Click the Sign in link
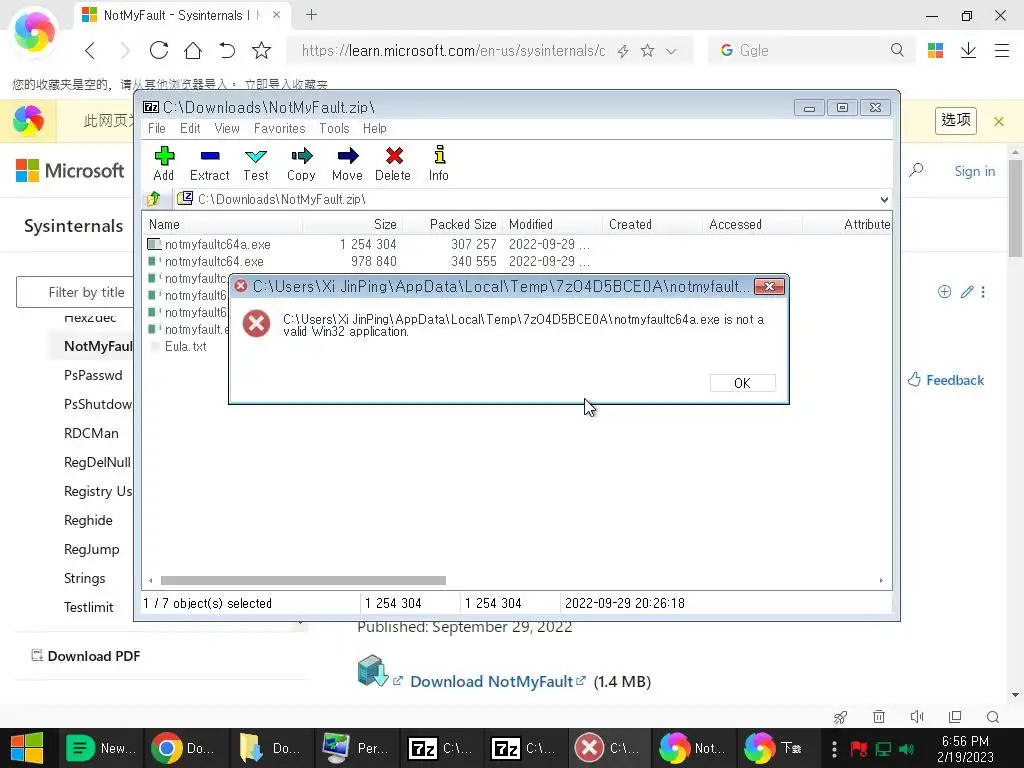1024x768 pixels. coord(974,171)
